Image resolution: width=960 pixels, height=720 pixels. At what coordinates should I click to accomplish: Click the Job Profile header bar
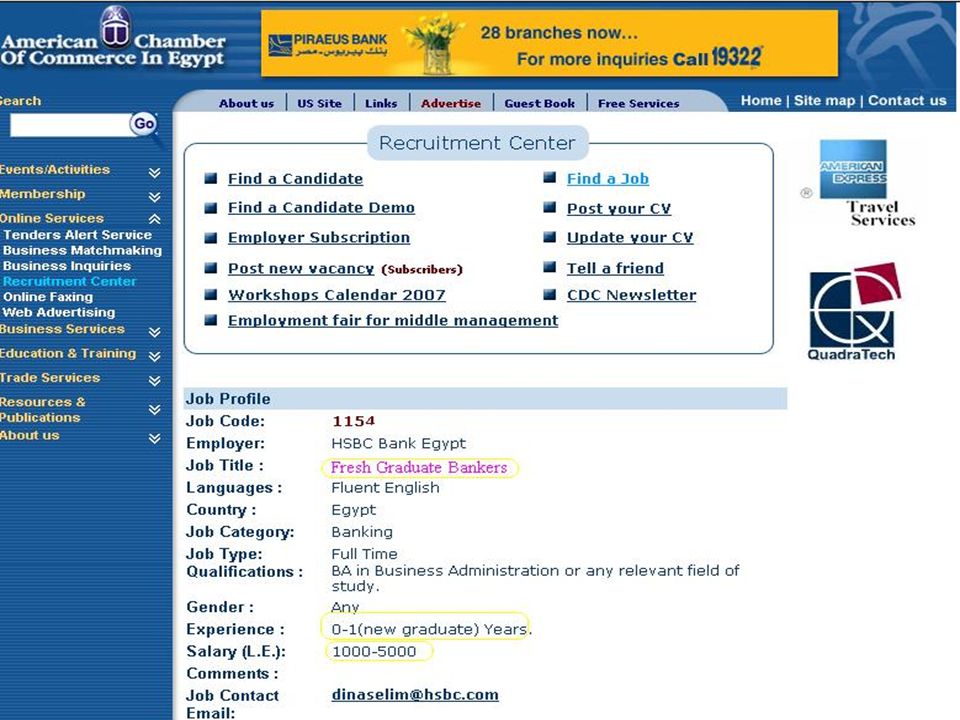point(485,399)
